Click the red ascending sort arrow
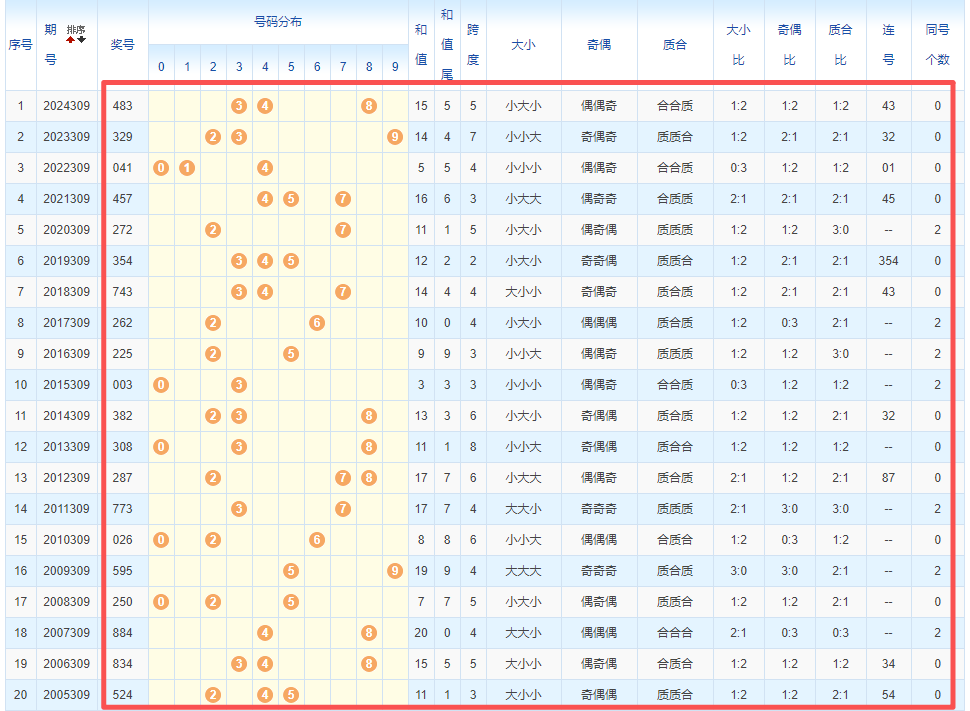This screenshot has width=970, height=711. pyautogui.click(x=71, y=40)
